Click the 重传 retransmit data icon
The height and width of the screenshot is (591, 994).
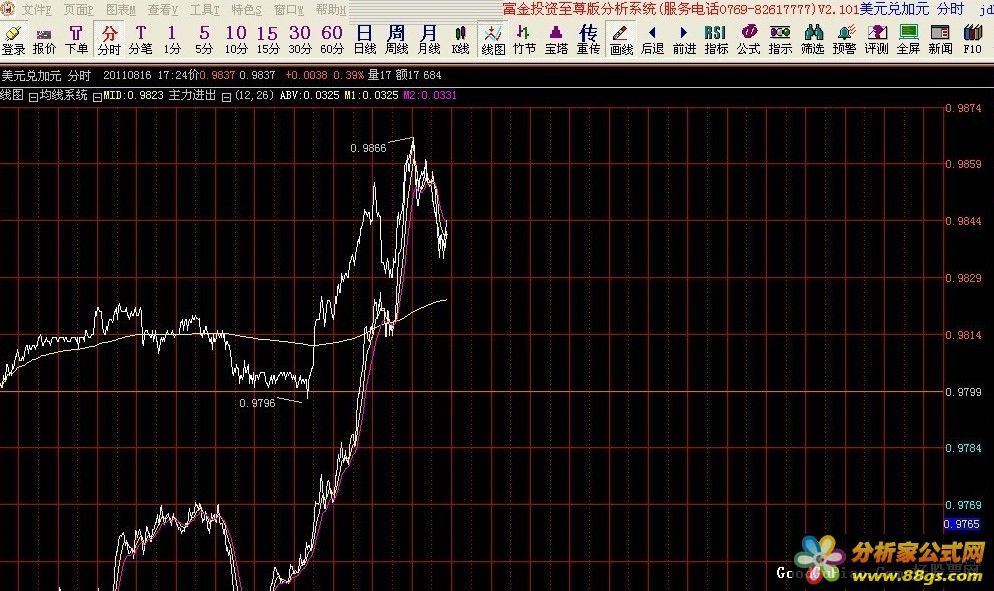588,39
